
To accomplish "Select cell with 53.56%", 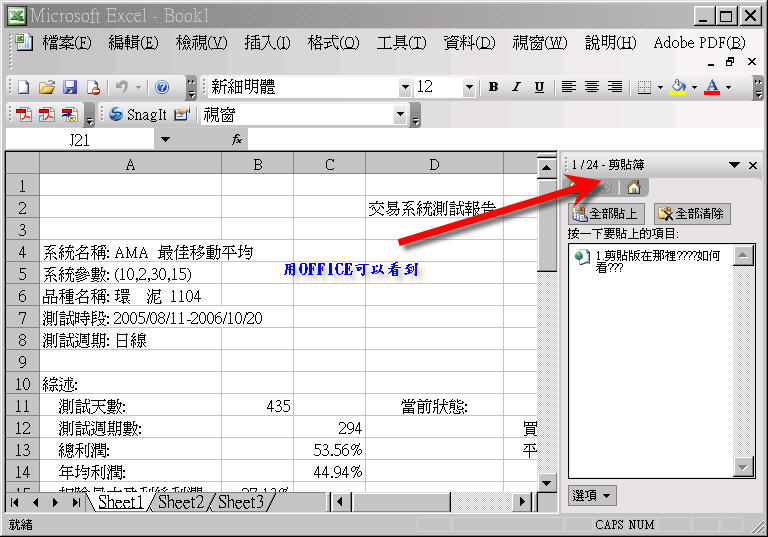I will (x=330, y=450).
